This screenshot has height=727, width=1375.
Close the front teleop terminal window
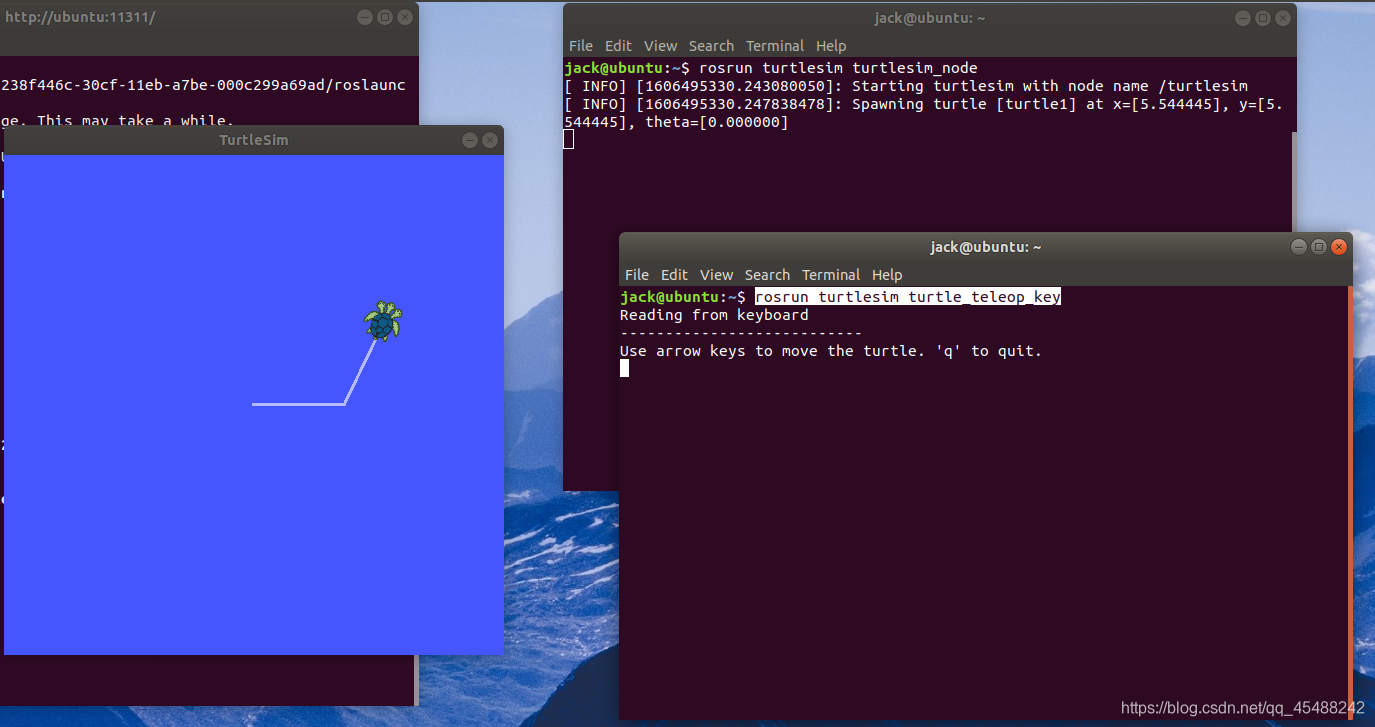pos(1339,247)
